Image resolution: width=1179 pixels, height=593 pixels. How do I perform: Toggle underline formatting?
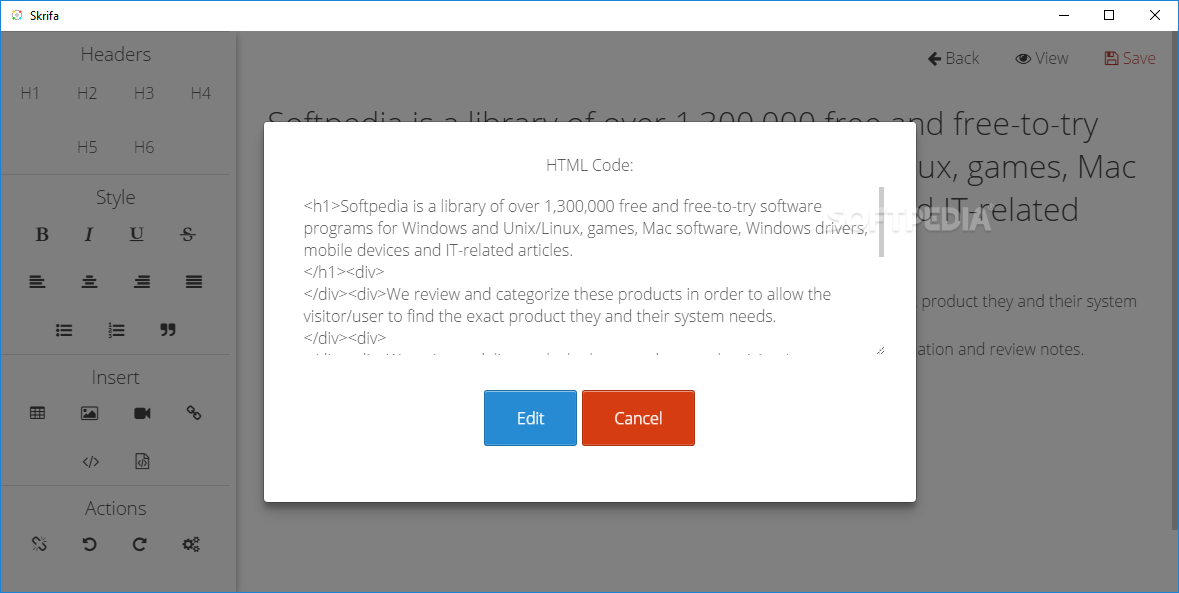tap(136, 234)
